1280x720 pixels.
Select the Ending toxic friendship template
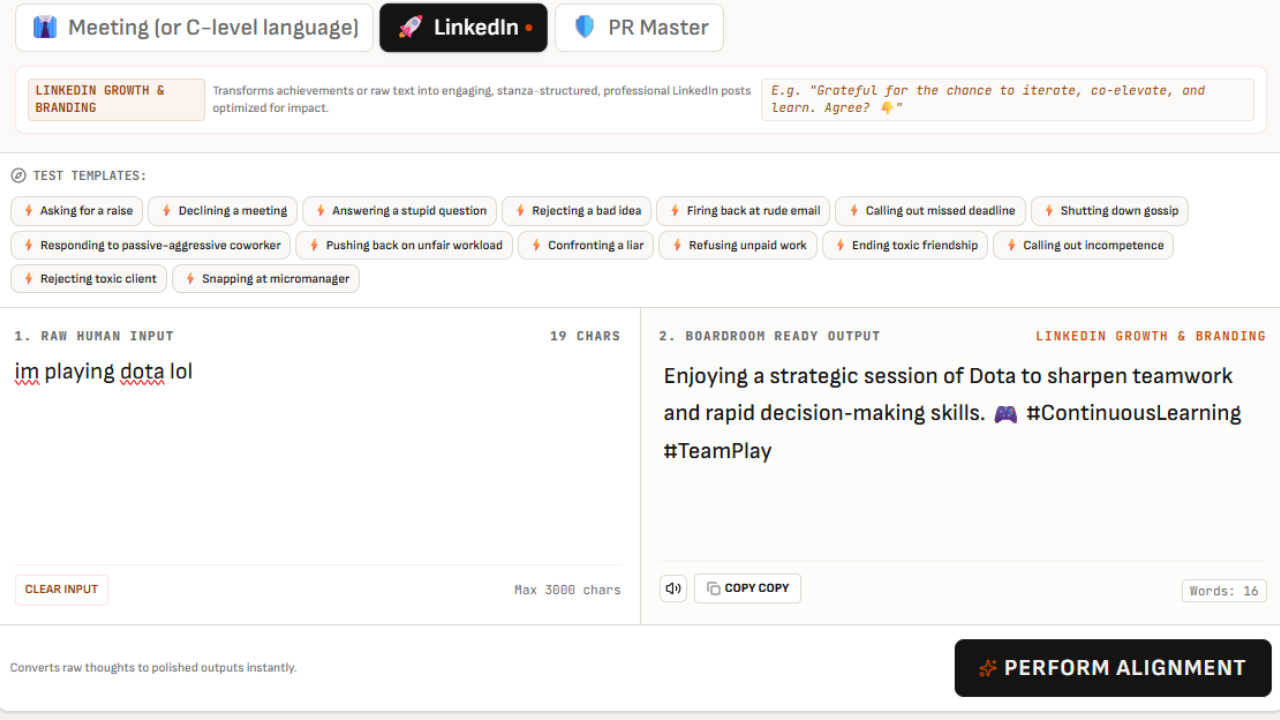pos(905,245)
